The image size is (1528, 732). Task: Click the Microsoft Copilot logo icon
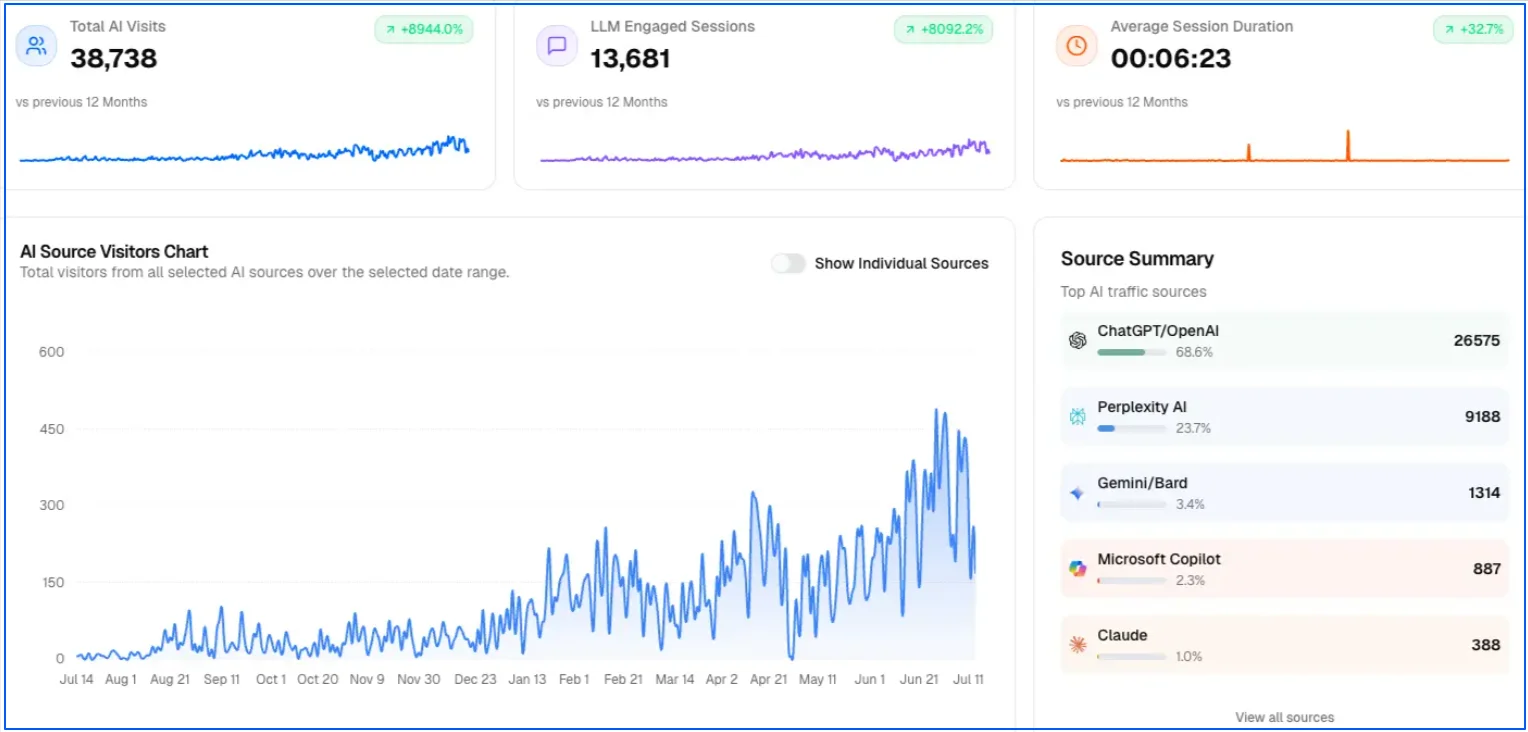1077,568
